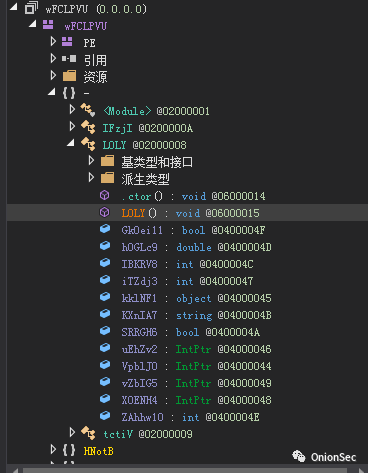Expand the <Module> class node
The image size is (368, 473).
pyautogui.click(x=72, y=109)
